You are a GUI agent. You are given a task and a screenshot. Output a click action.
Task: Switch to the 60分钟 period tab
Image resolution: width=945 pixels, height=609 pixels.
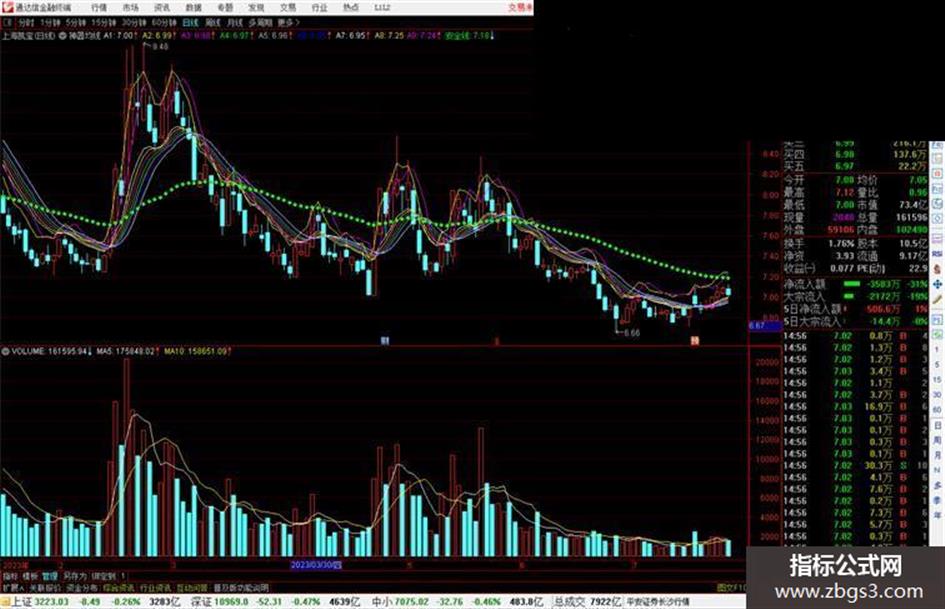click(x=164, y=22)
